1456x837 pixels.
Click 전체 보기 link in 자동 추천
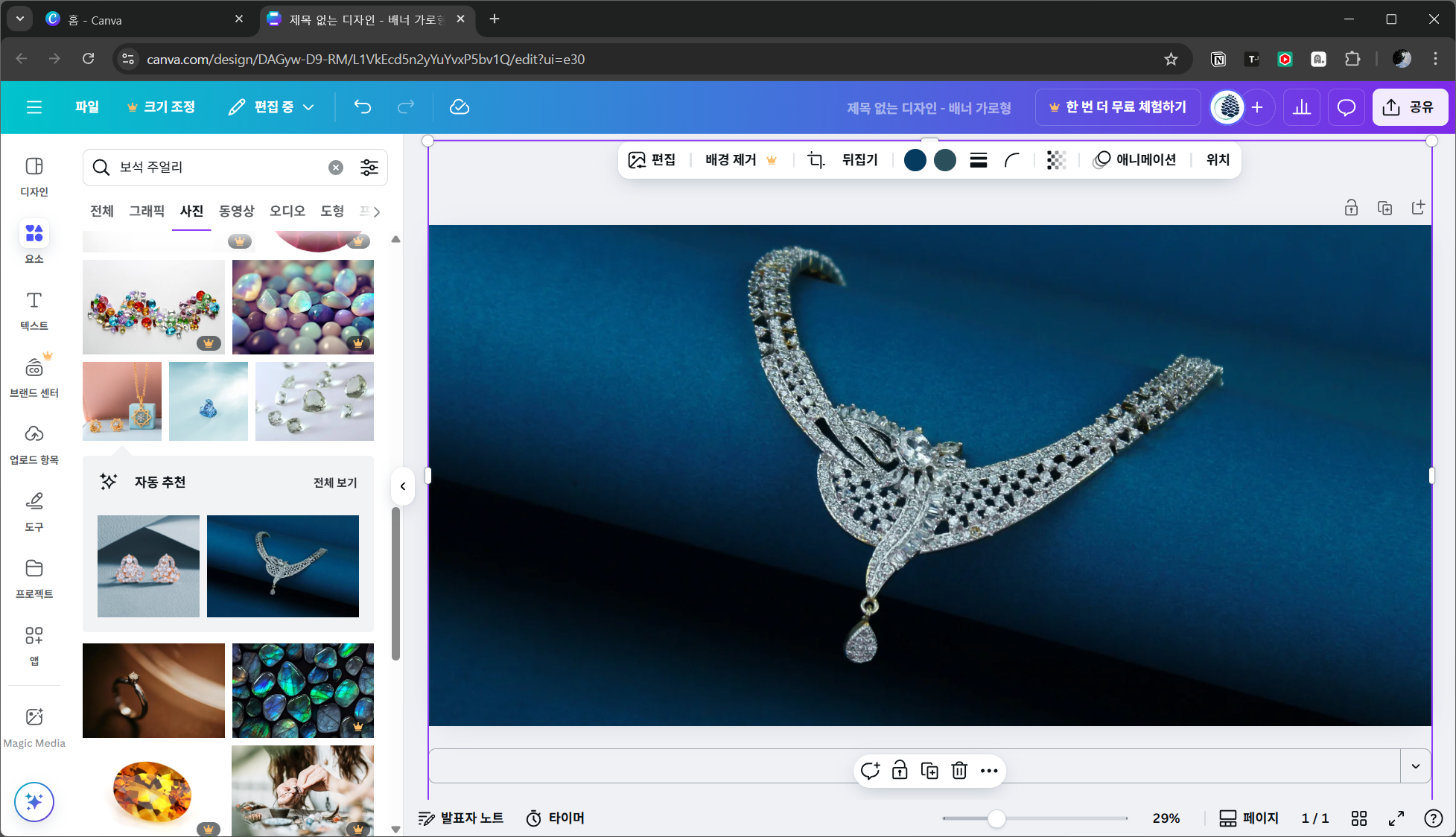pos(335,483)
